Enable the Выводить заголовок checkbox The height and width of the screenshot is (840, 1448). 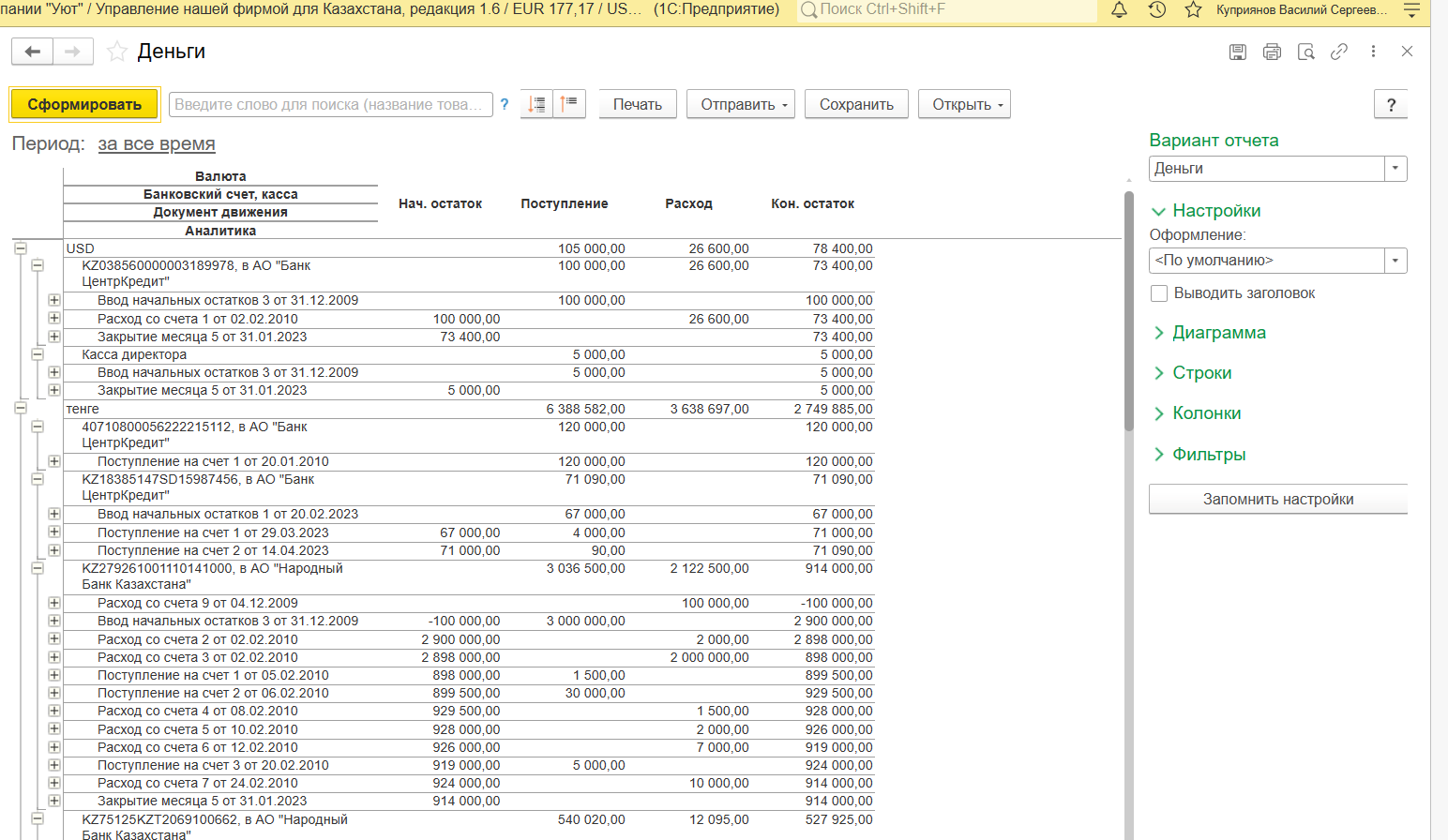click(1159, 293)
